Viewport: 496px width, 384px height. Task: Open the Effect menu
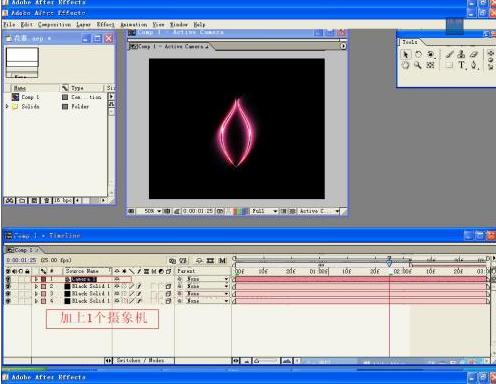(x=105, y=25)
